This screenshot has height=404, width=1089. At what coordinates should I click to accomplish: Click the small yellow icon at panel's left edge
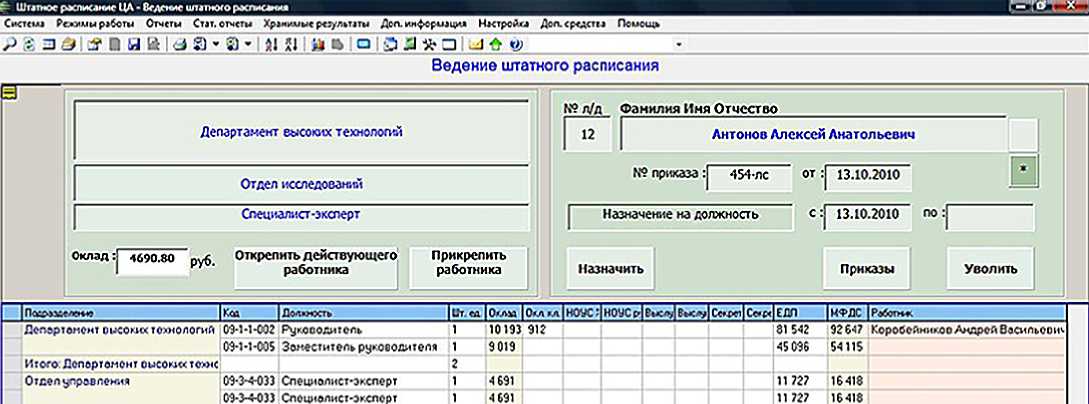(10, 93)
